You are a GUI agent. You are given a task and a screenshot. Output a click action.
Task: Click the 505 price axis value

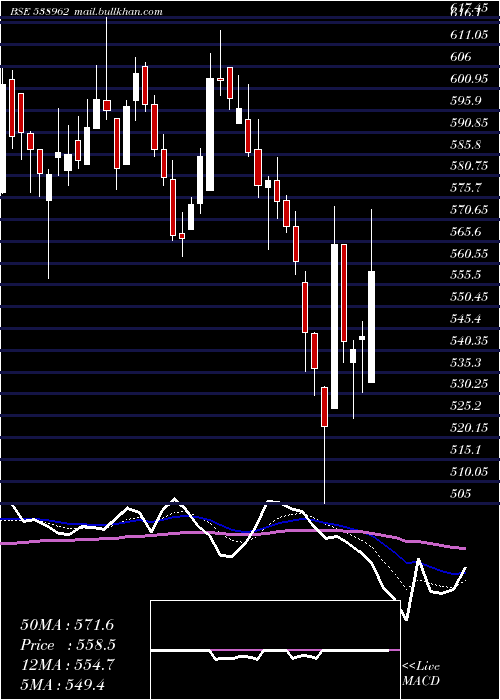tap(461, 493)
